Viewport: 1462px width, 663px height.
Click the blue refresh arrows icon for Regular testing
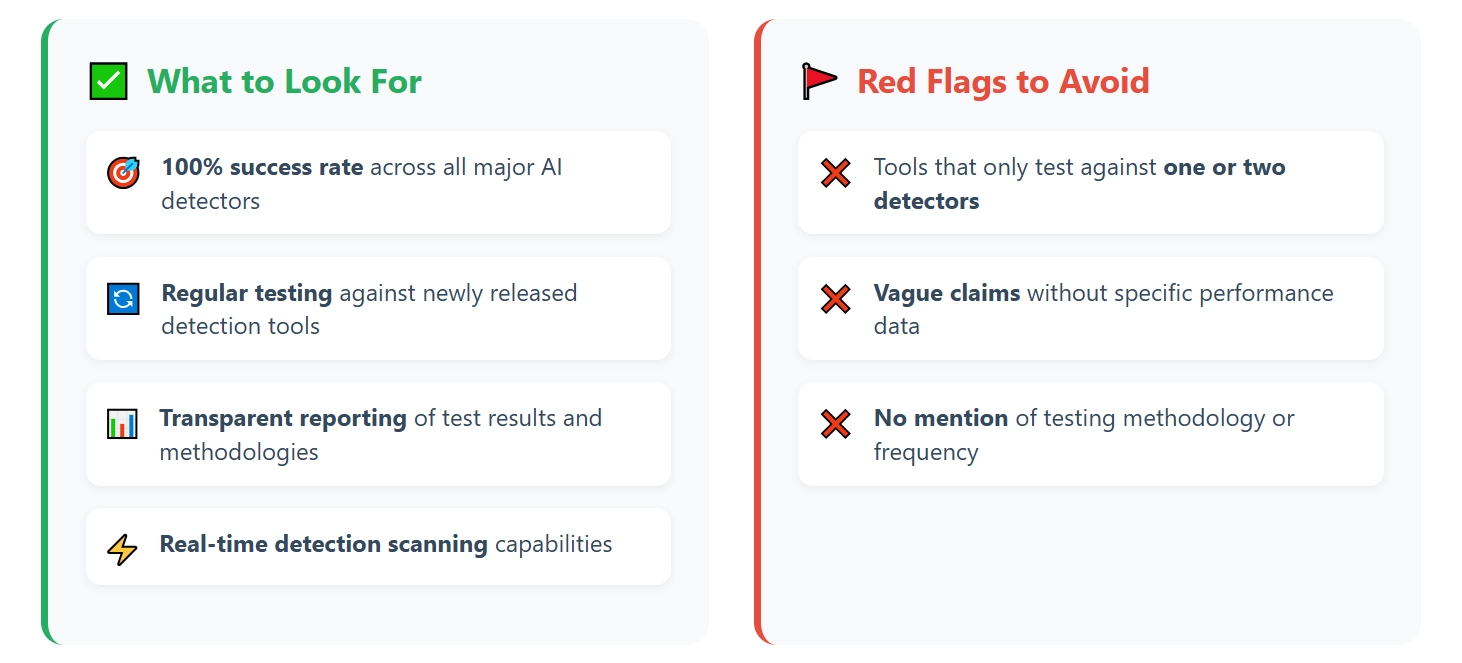123,298
